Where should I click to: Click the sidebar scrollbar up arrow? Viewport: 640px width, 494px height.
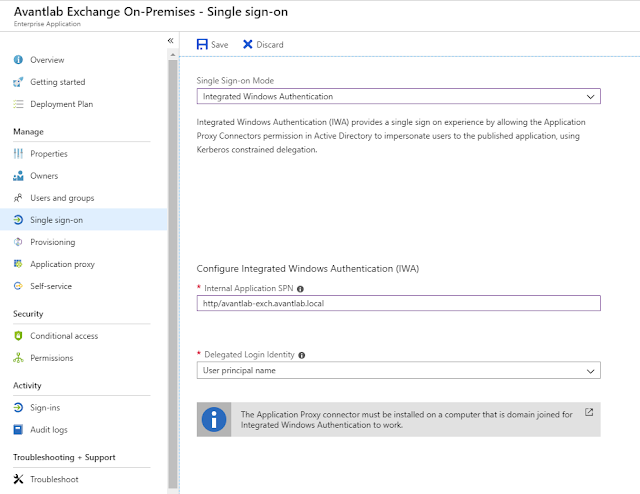coord(173,54)
